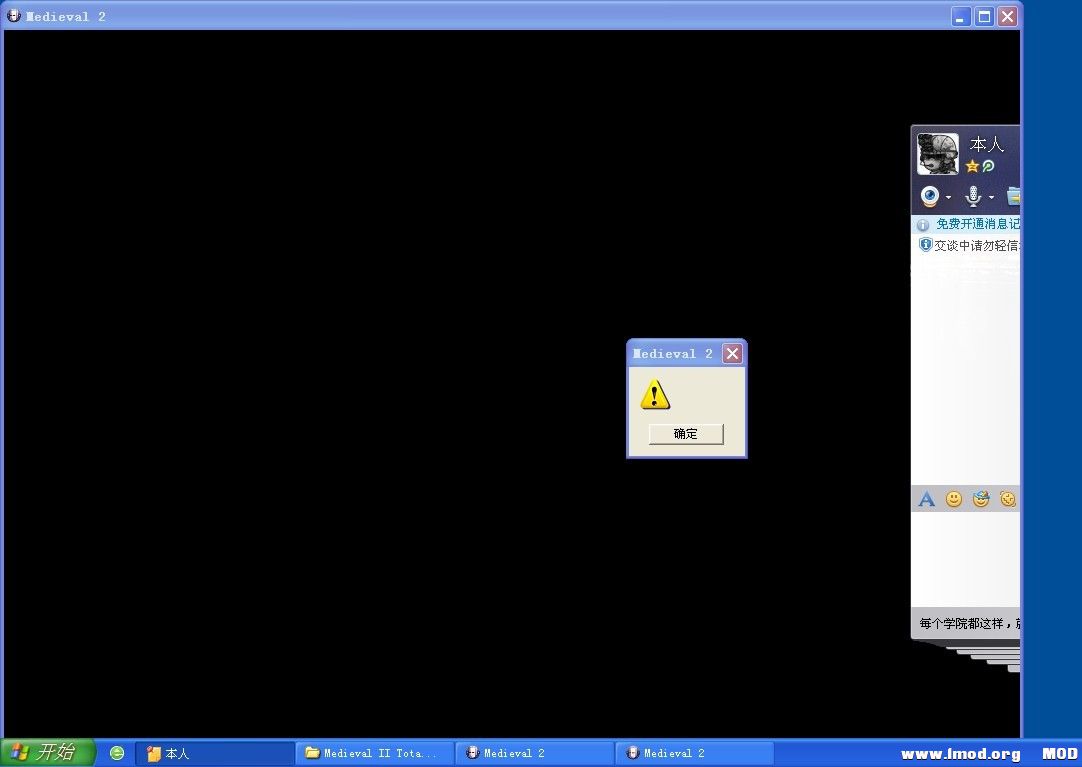
Task: Click the soldier avatar thumbnail
Action: pos(938,154)
